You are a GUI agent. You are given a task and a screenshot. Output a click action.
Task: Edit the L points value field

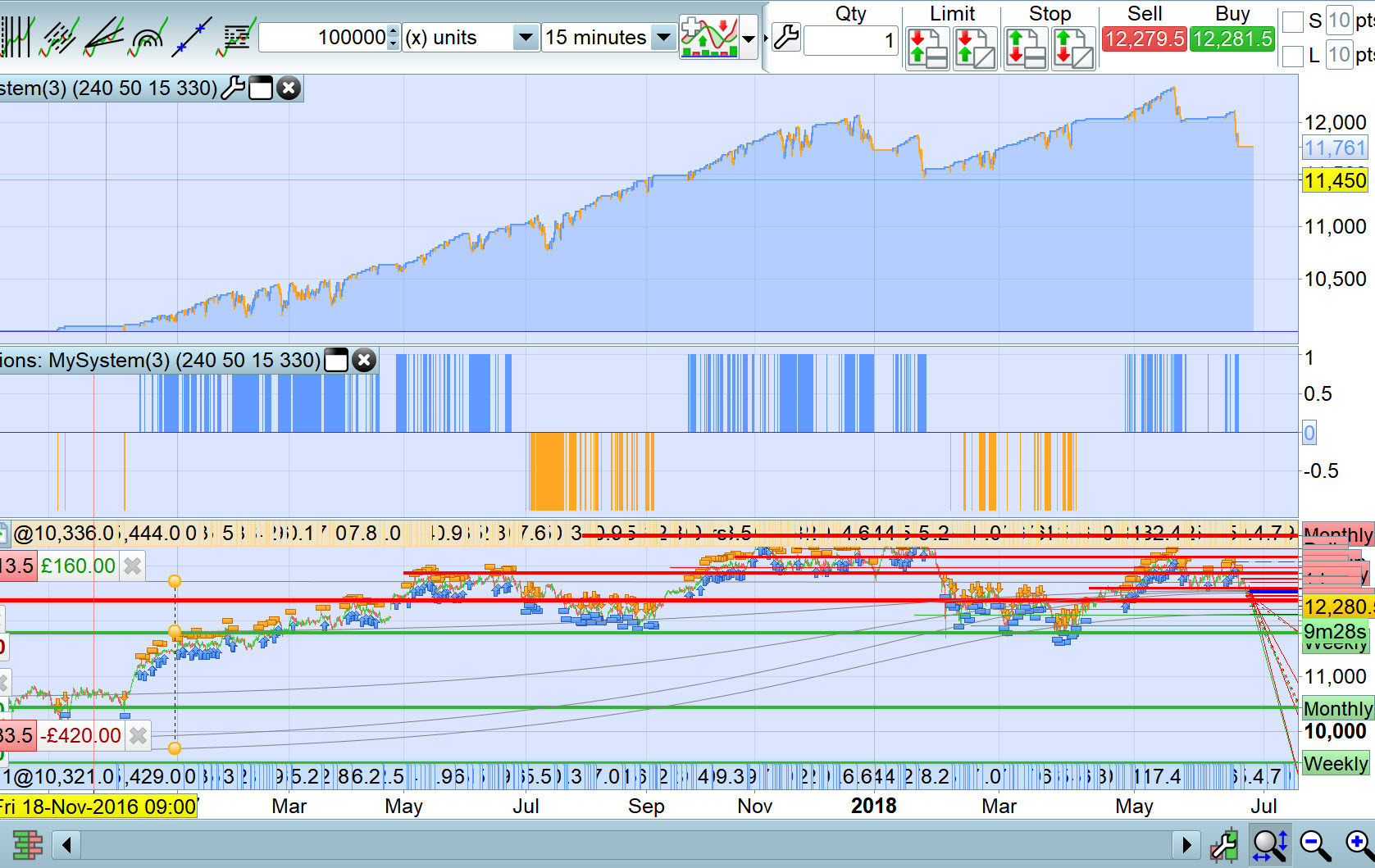[1339, 55]
